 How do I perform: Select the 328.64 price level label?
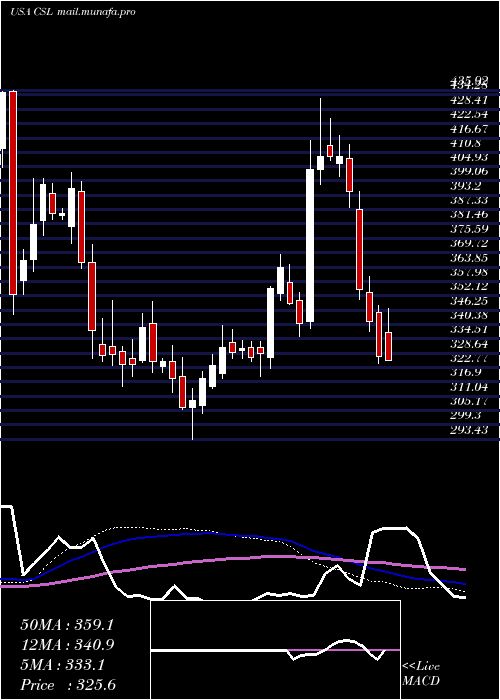pos(468,344)
